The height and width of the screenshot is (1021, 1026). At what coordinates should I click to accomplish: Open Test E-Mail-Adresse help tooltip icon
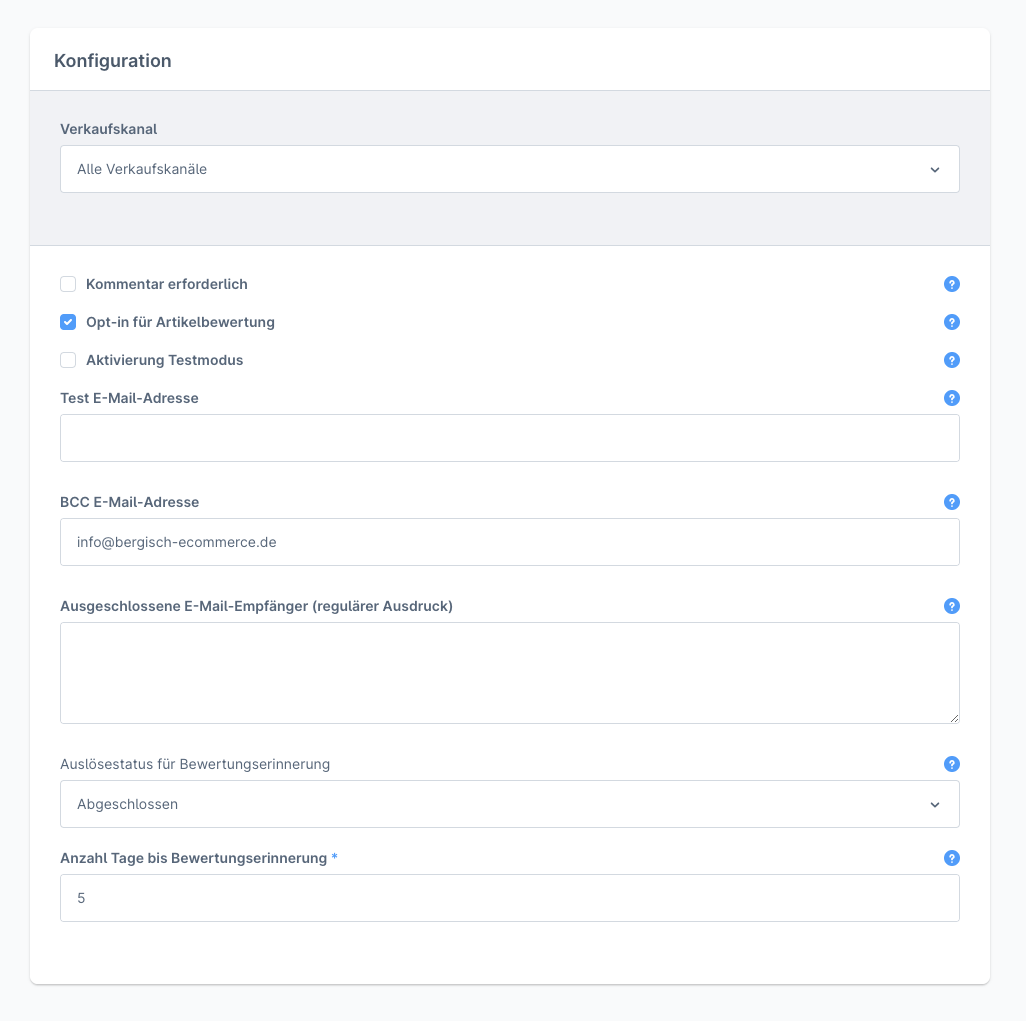tap(951, 398)
